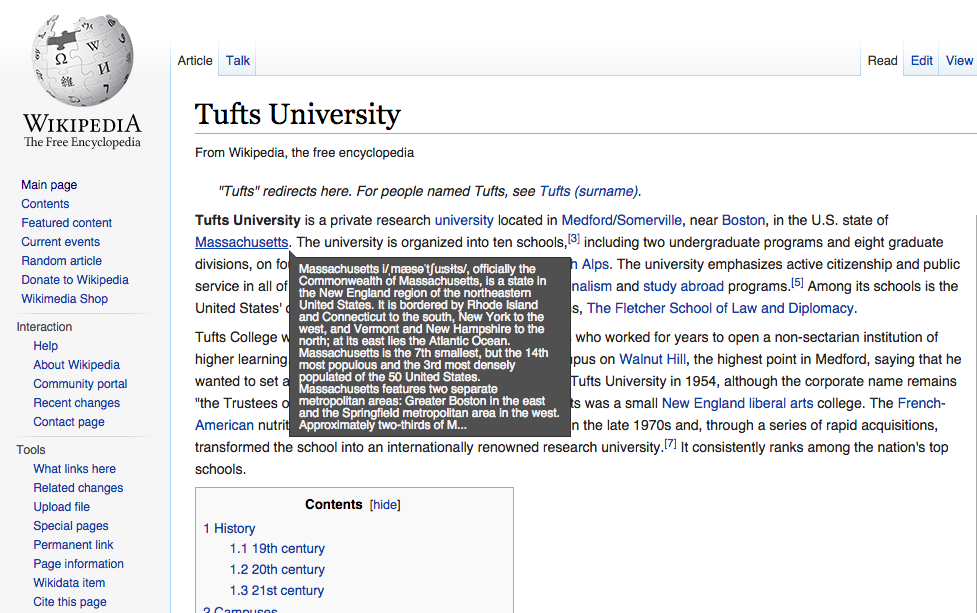The width and height of the screenshot is (977, 613).
Task: Open Special pages link
Action: 71,526
